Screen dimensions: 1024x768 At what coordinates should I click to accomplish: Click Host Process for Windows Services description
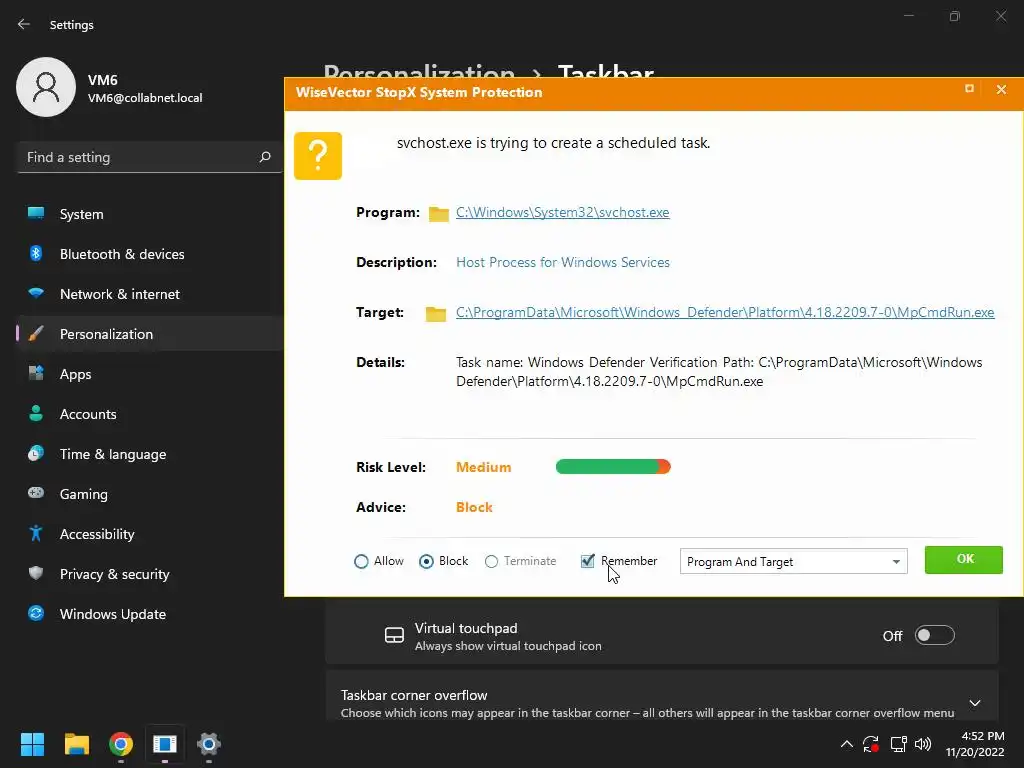coord(563,262)
